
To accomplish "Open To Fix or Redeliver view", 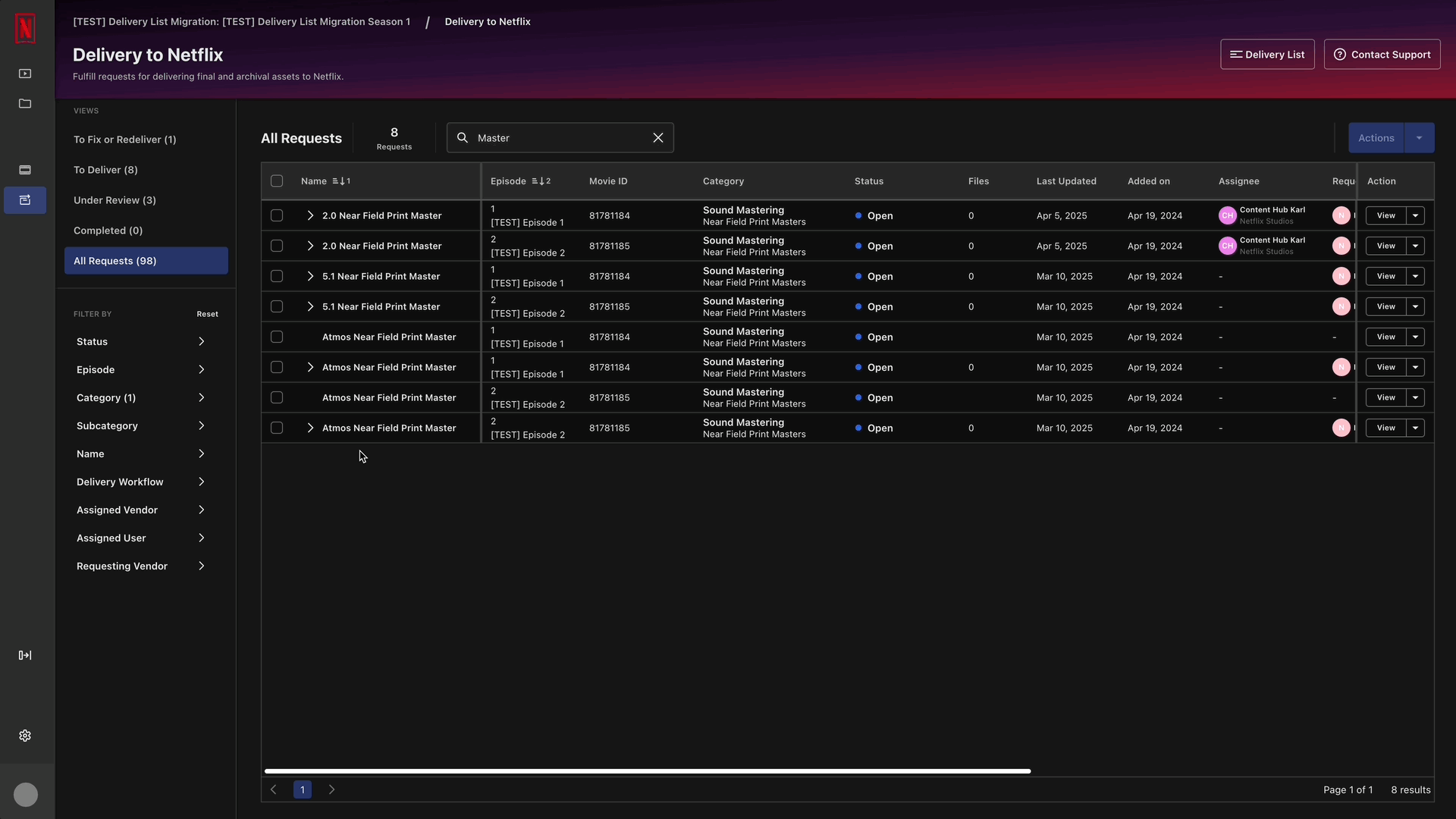I will pos(146,140).
